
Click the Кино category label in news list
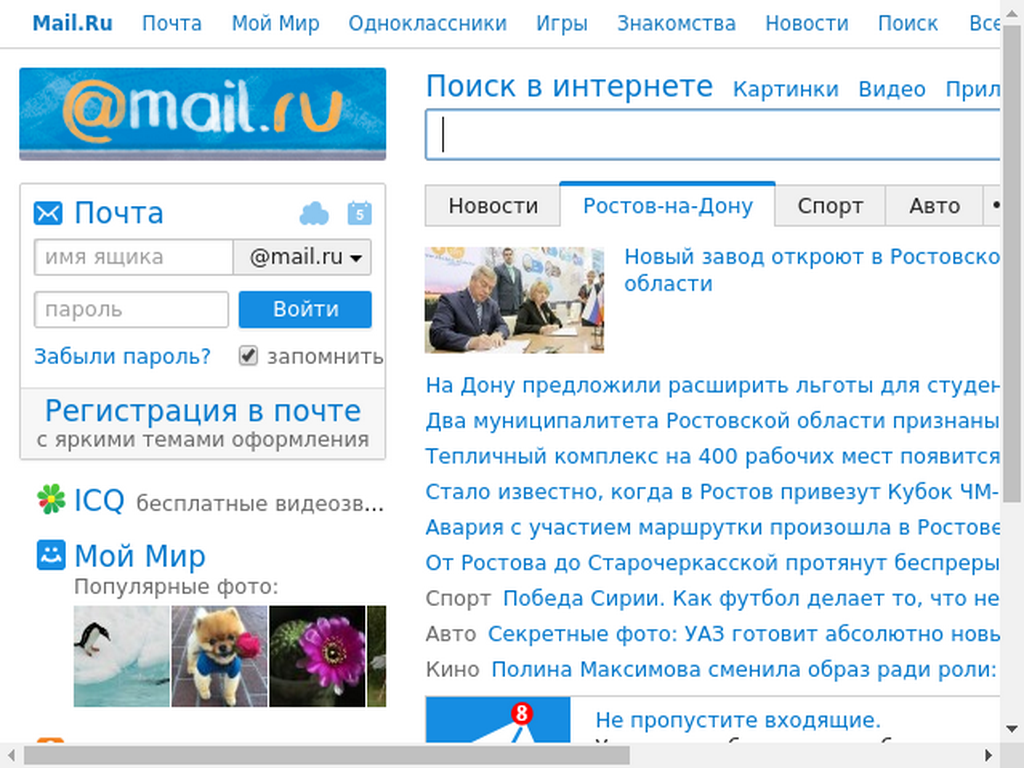pyautogui.click(x=453, y=669)
